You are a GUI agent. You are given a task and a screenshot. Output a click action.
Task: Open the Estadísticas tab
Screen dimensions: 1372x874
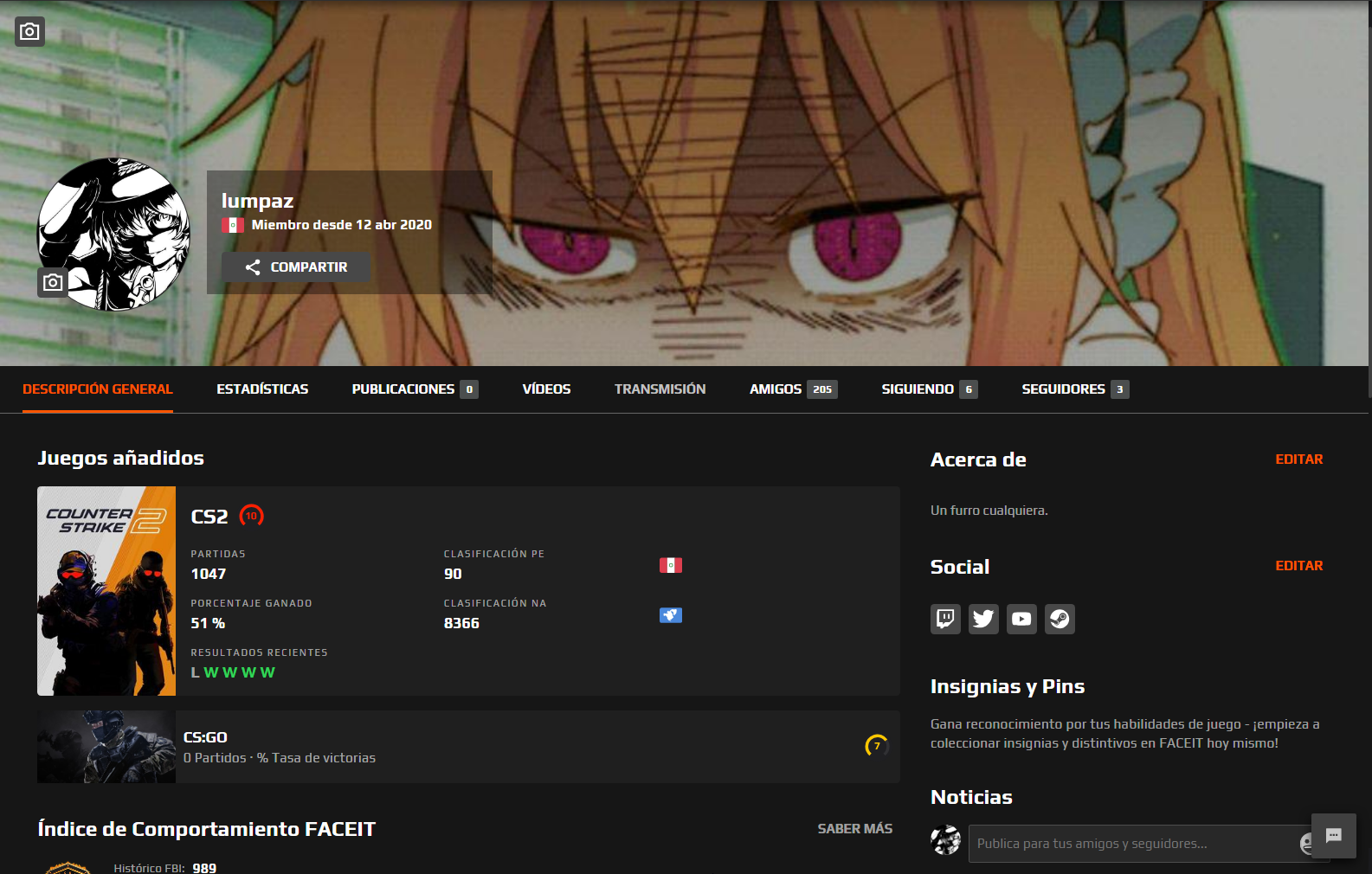point(262,389)
